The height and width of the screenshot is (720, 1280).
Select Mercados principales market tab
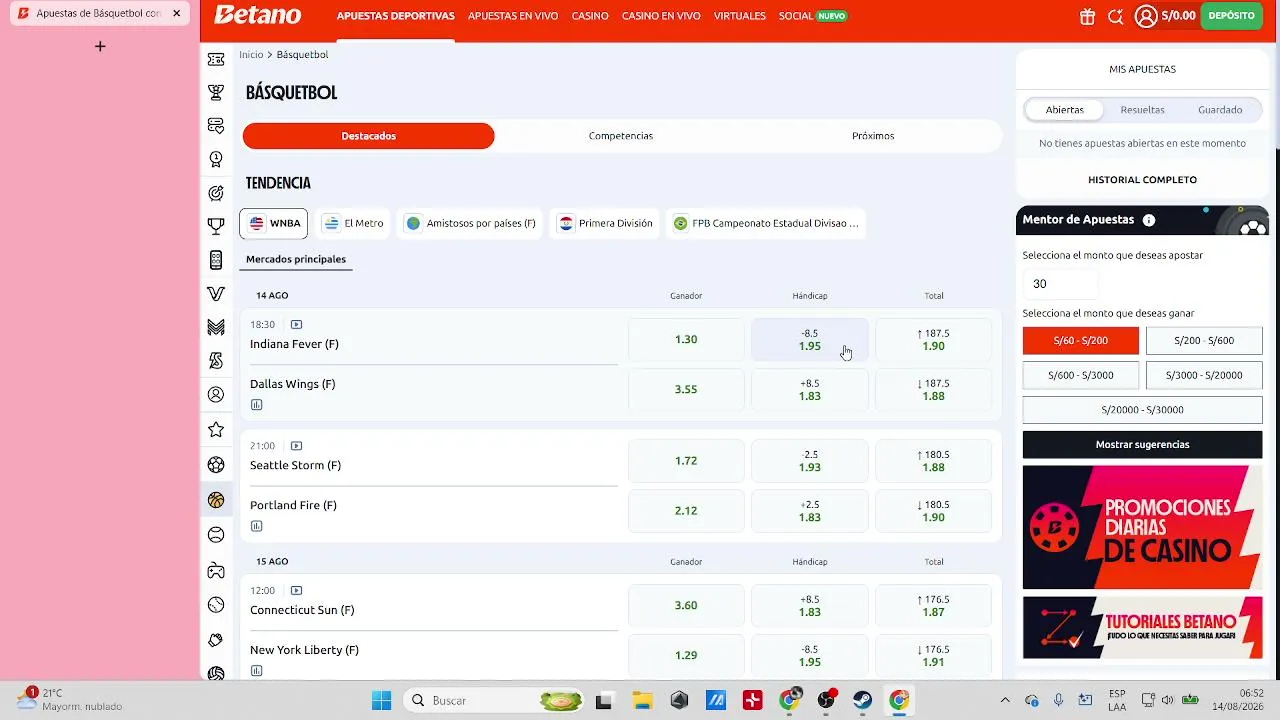pyautogui.click(x=296, y=260)
